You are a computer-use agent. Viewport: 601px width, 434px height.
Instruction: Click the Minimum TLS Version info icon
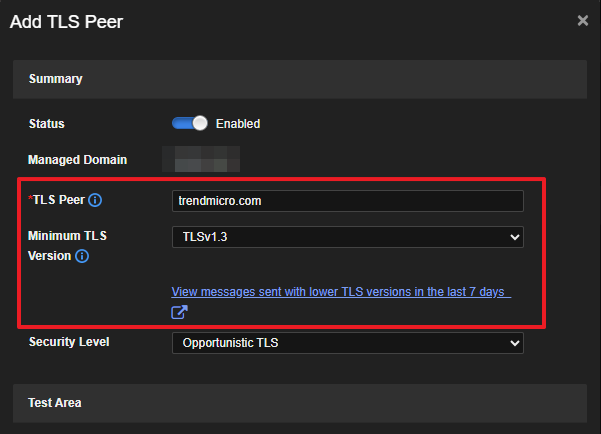82,256
